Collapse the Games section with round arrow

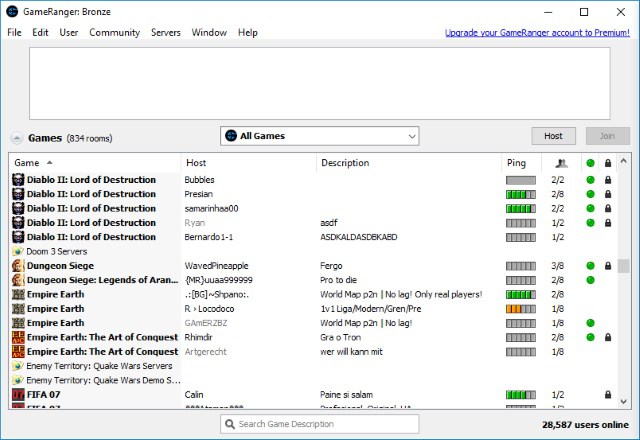(x=17, y=138)
